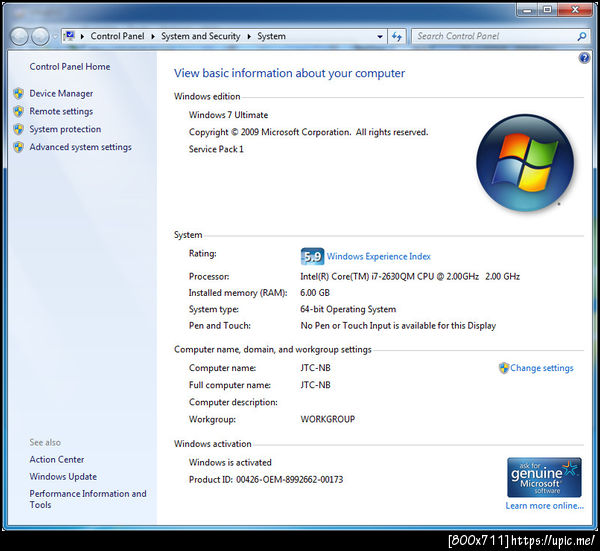Click the Forward navigation button
This screenshot has height=551, width=600.
coord(40,37)
